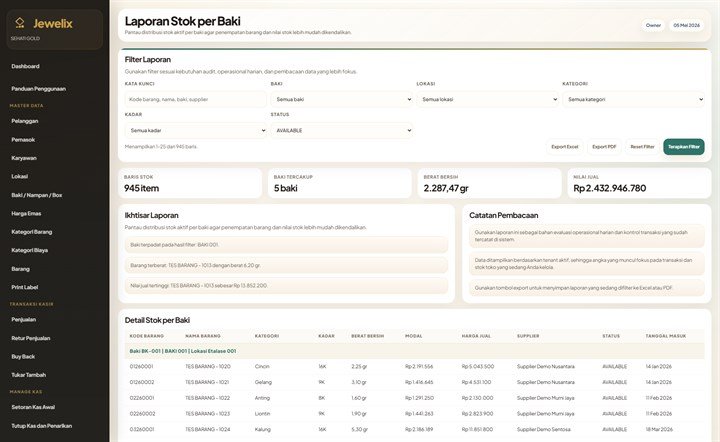
Task: Click the 1,60 gr weight cell
Action: pos(359,398)
